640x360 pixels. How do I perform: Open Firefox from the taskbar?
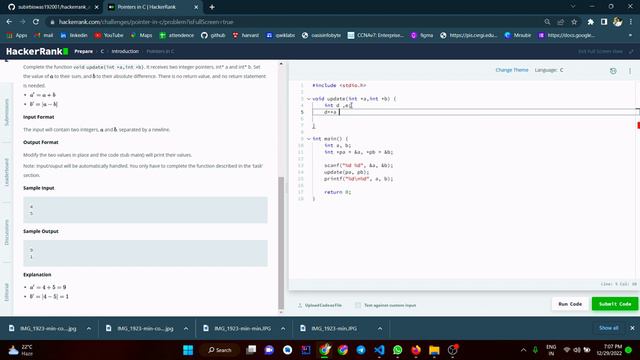pyautogui.click(x=416, y=350)
